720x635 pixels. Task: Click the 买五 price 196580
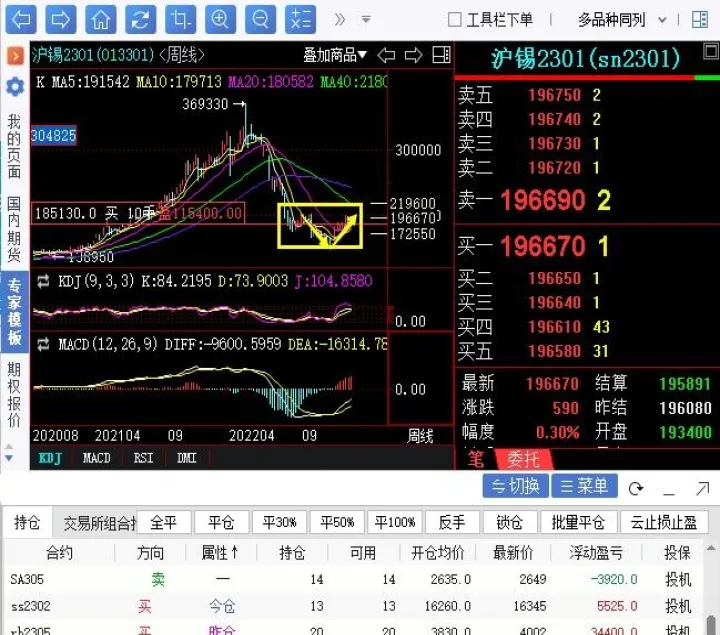(x=554, y=351)
